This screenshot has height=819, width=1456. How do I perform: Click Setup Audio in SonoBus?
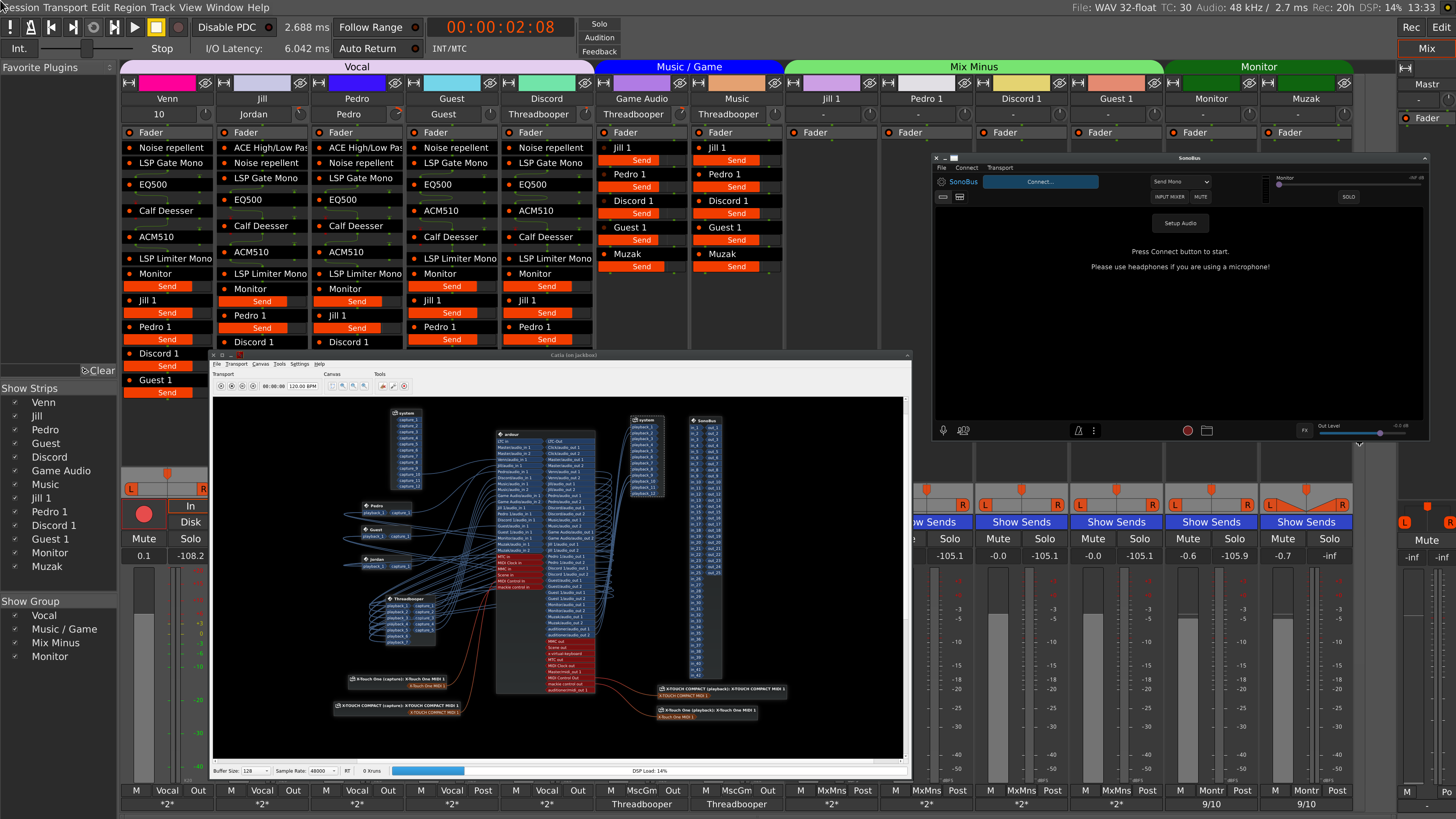coord(1181,223)
